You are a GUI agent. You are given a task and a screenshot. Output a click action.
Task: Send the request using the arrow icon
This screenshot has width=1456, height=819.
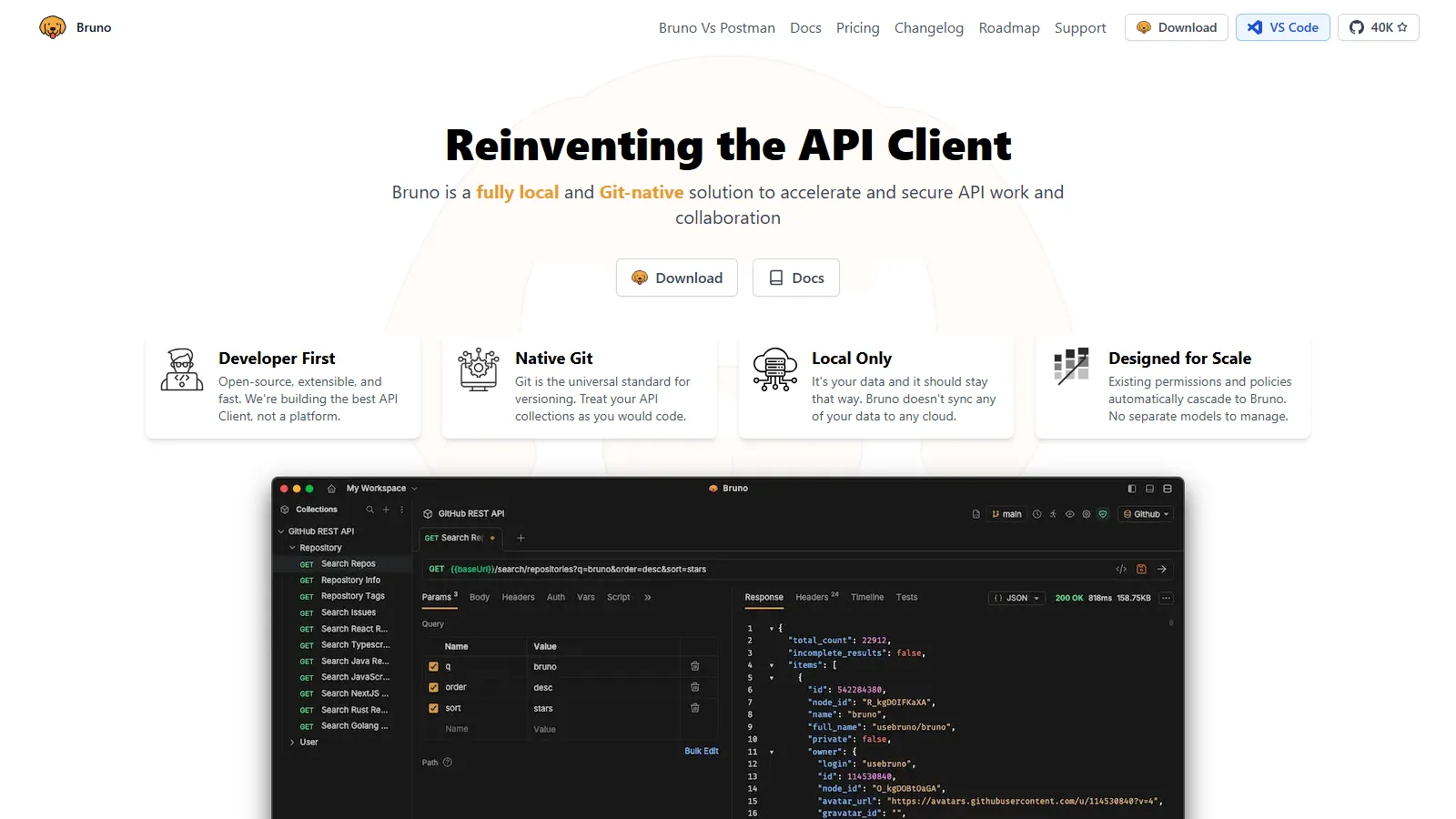click(1161, 569)
